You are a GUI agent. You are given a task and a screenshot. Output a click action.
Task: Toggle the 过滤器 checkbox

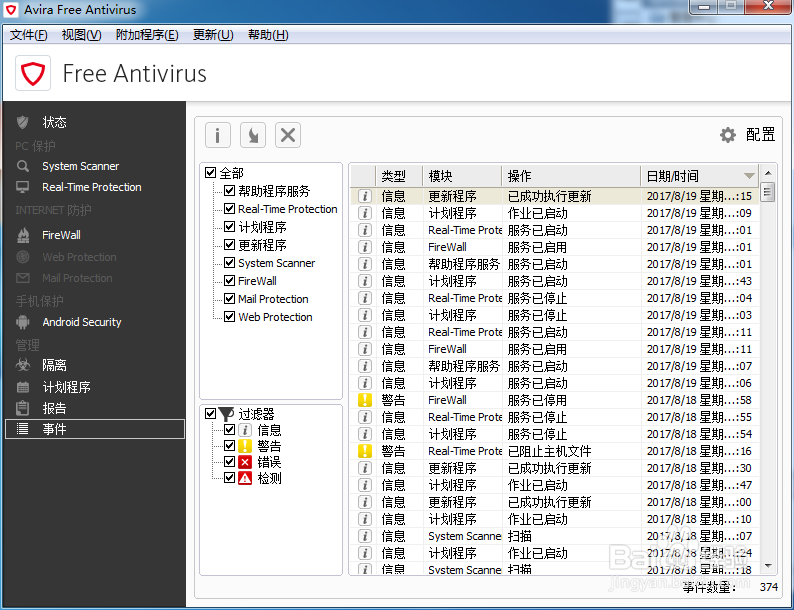click(x=211, y=414)
